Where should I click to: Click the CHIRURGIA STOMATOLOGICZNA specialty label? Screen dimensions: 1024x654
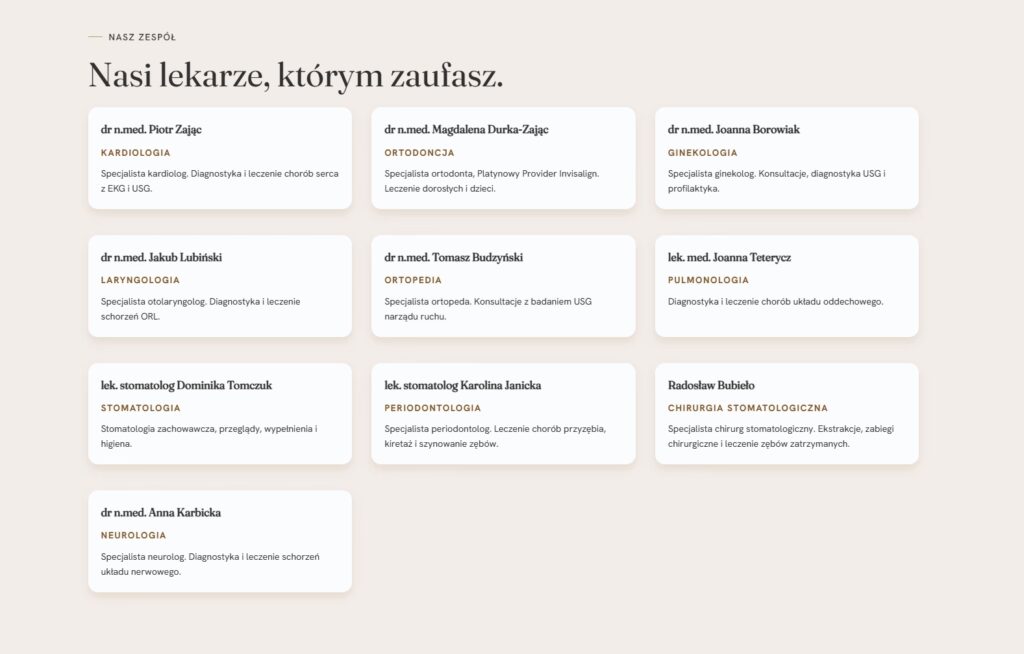click(747, 408)
